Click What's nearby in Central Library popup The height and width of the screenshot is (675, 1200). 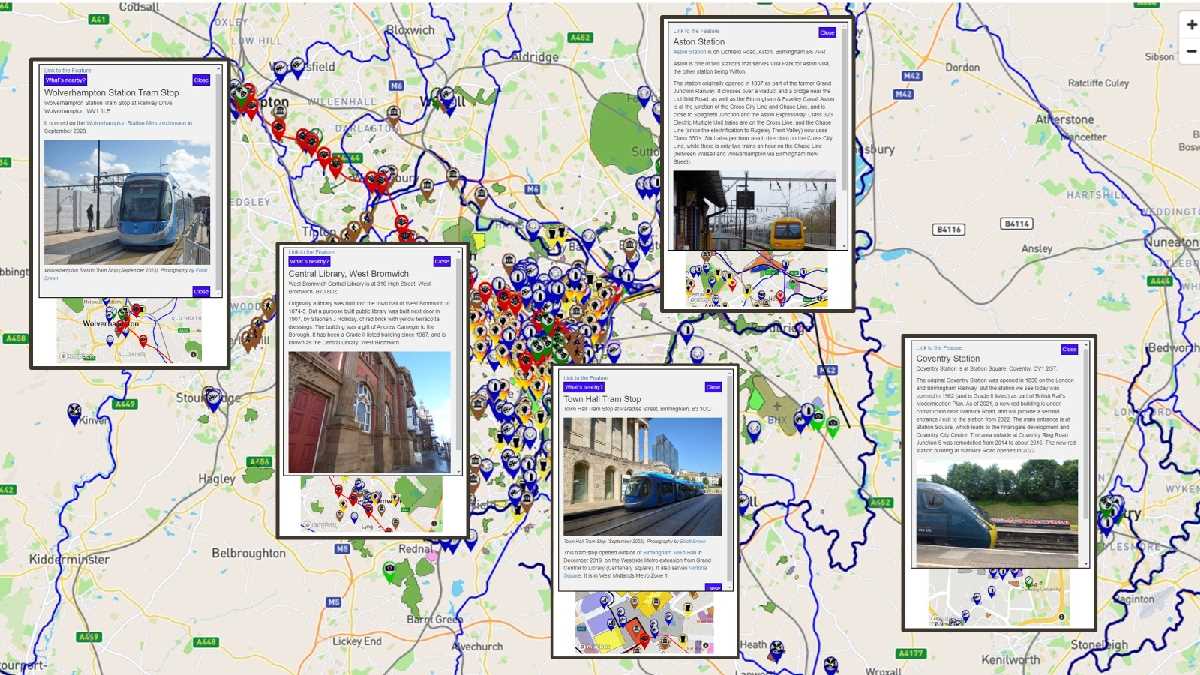308,261
